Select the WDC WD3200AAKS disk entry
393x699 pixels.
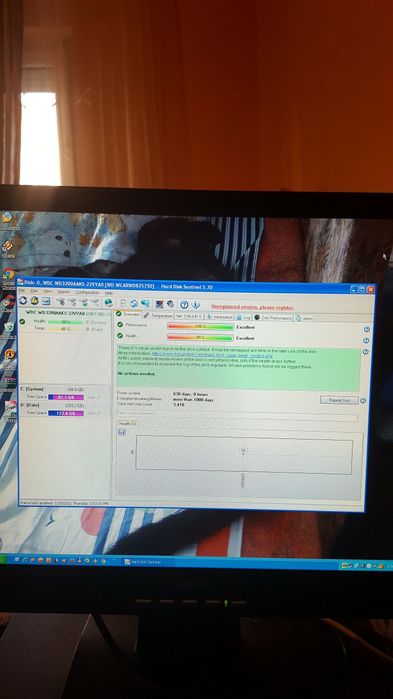tap(65, 321)
